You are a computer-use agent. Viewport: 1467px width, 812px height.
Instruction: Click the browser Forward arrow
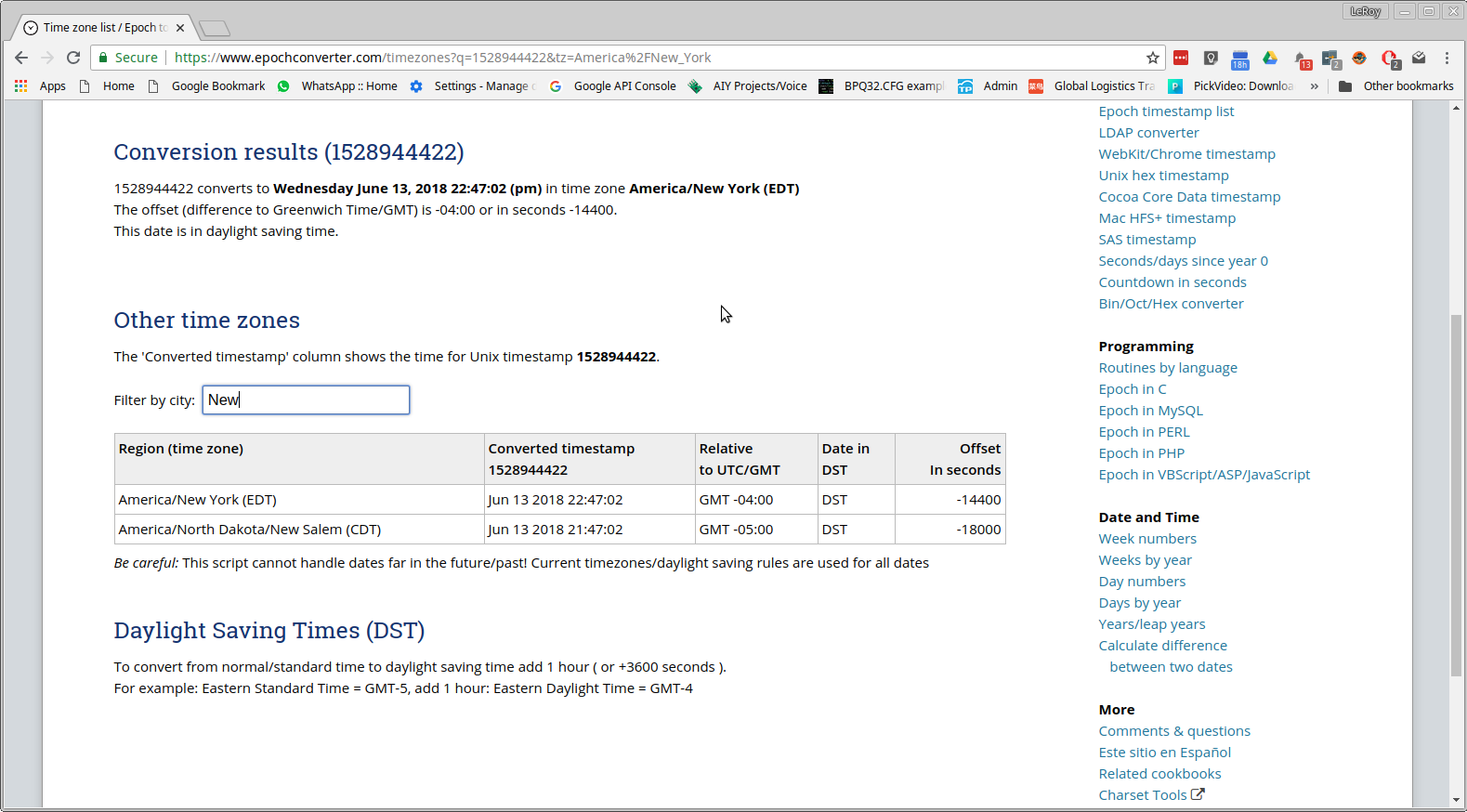click(47, 58)
